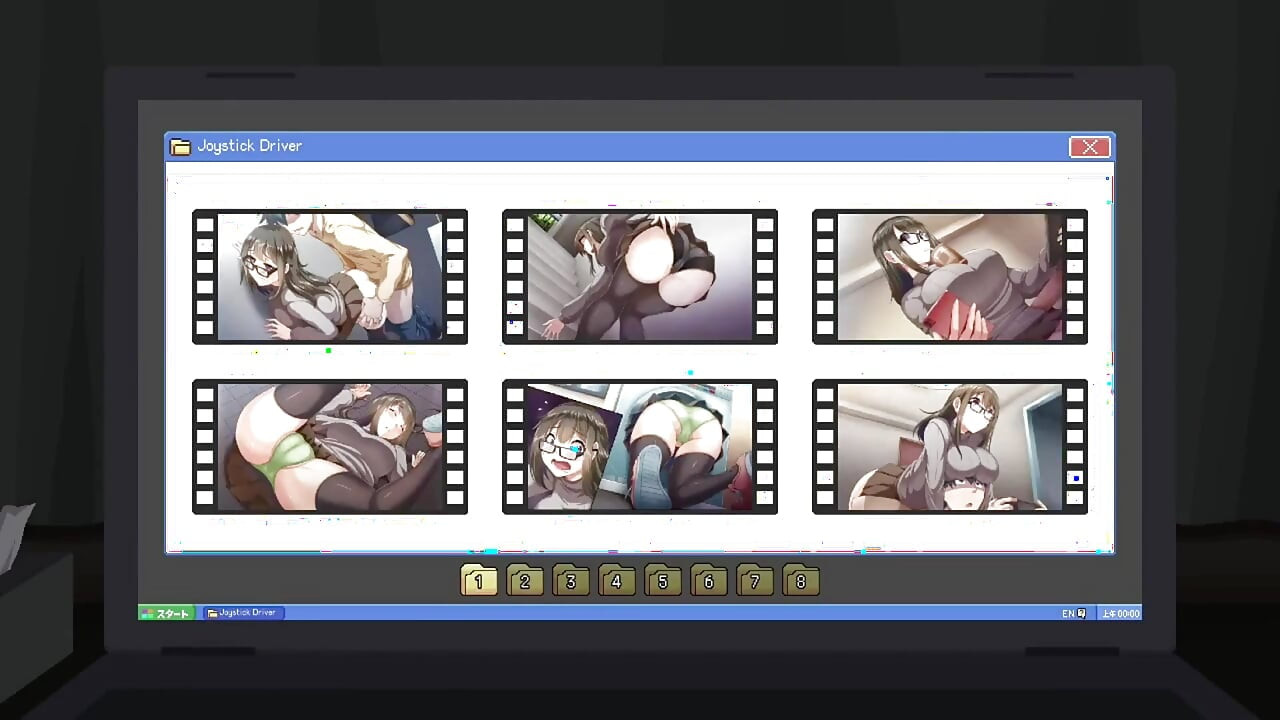Screen dimensions: 1280x720
Task: Open folder page 4
Action: point(616,580)
